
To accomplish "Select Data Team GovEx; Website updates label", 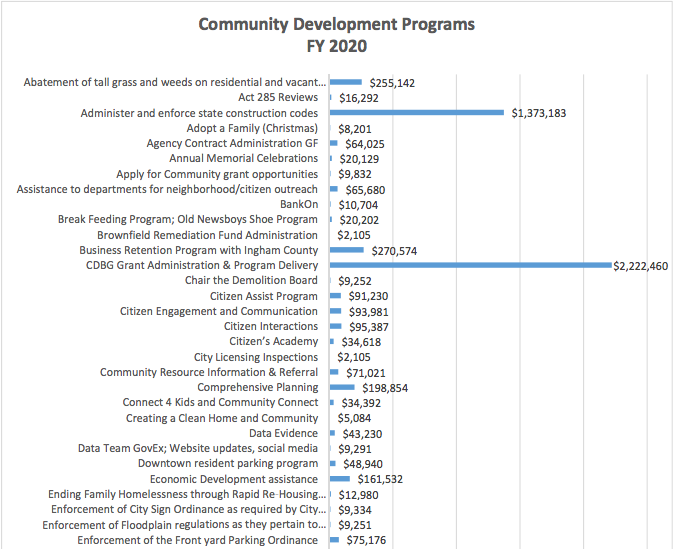I will [x=198, y=448].
